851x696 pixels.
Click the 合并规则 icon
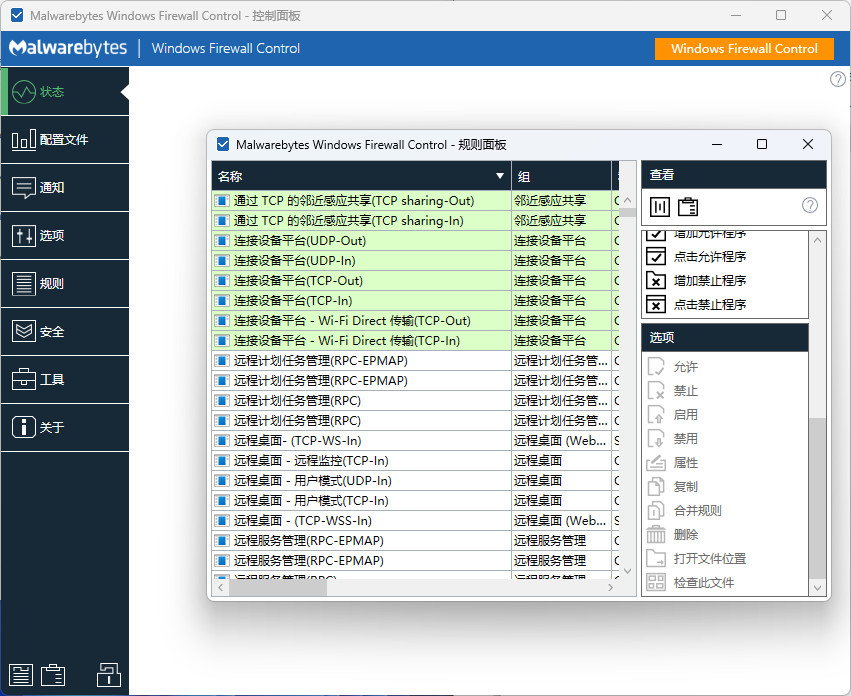click(x=656, y=510)
